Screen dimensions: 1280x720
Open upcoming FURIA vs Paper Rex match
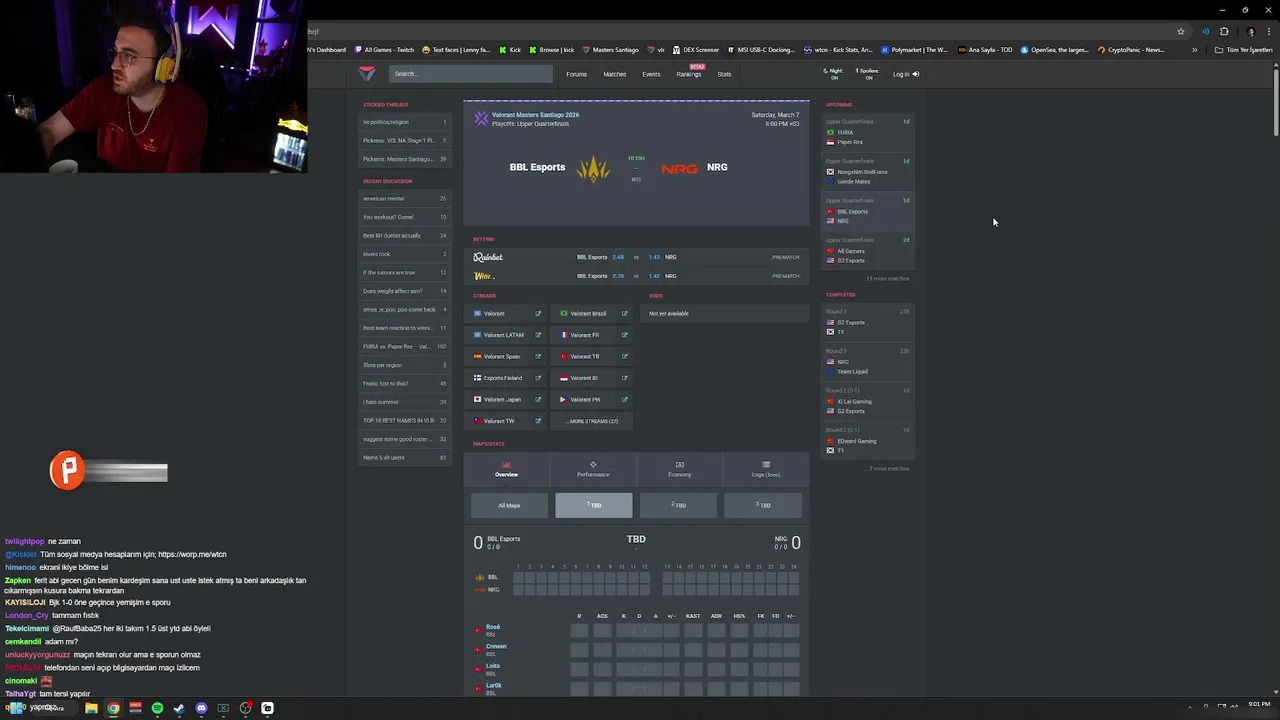(x=867, y=132)
